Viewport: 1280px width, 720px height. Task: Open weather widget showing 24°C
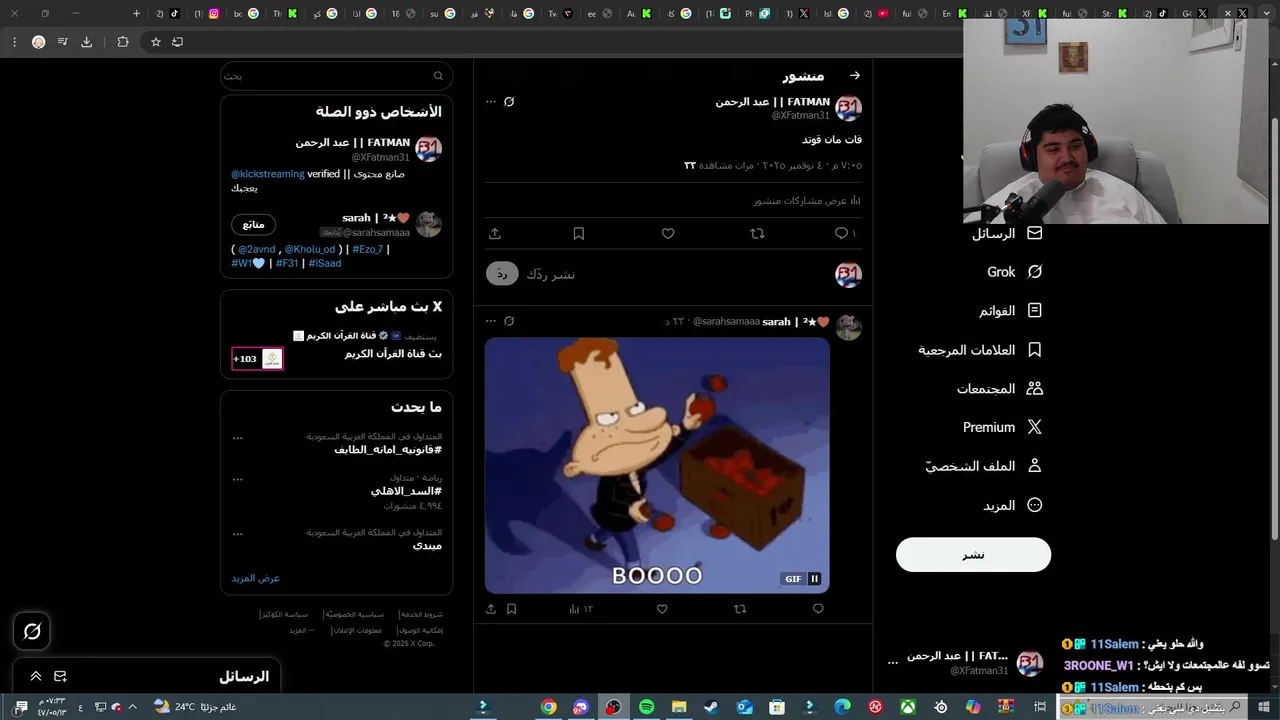[x=197, y=707]
